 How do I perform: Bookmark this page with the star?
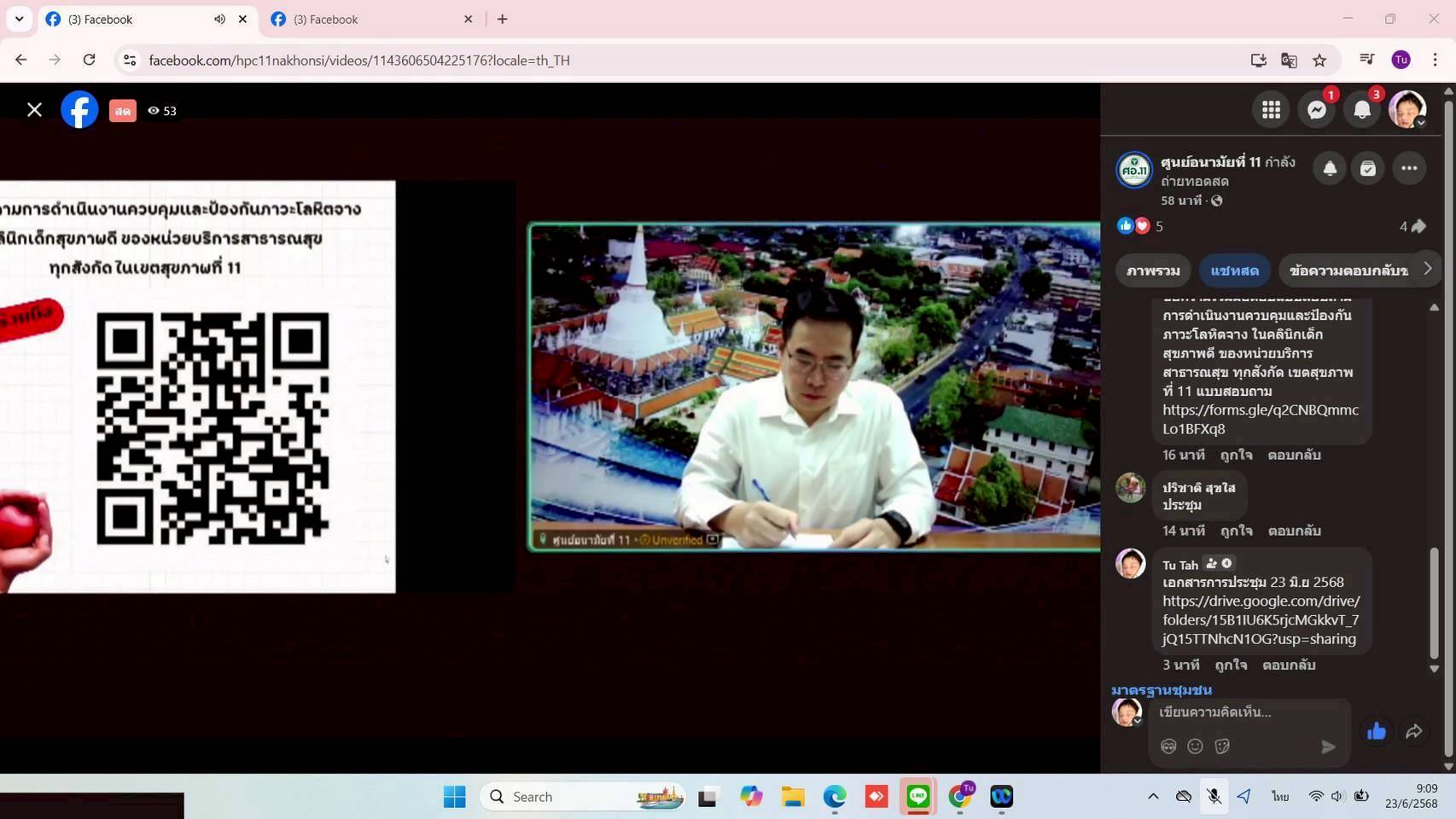coord(1319,60)
